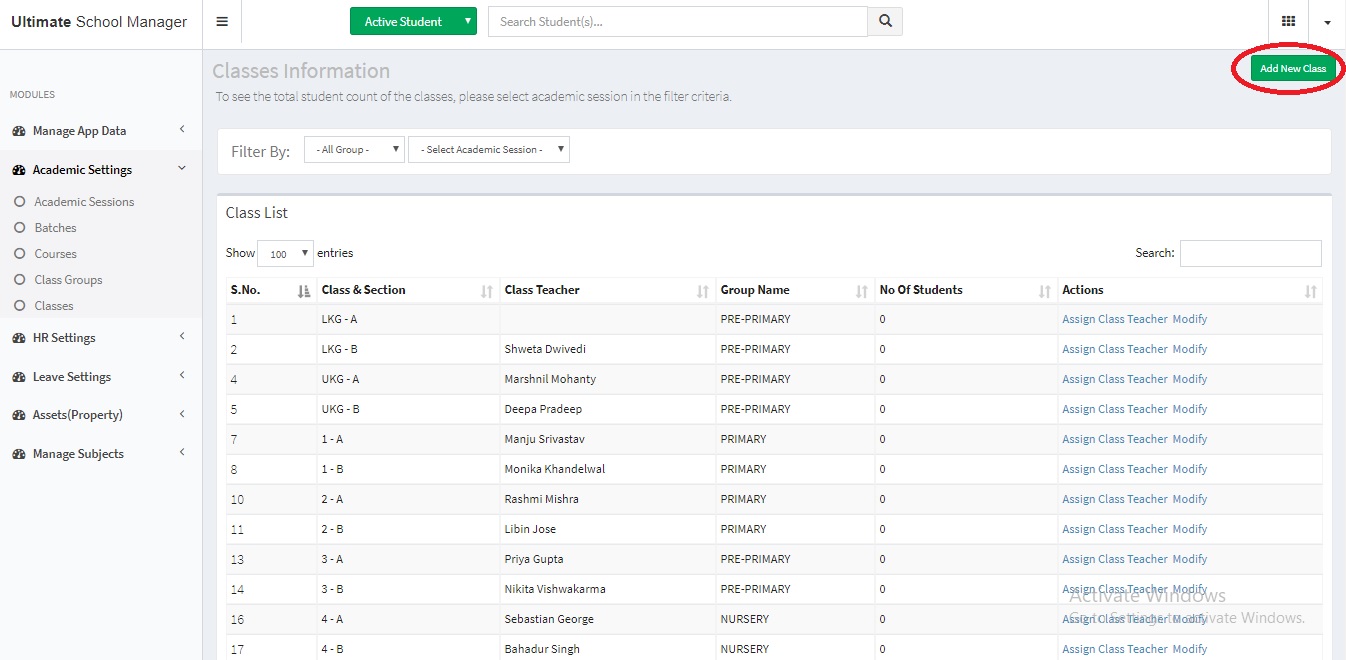Assign Class Teacher for UKG - A
The width and height of the screenshot is (1346, 660).
(1115, 379)
